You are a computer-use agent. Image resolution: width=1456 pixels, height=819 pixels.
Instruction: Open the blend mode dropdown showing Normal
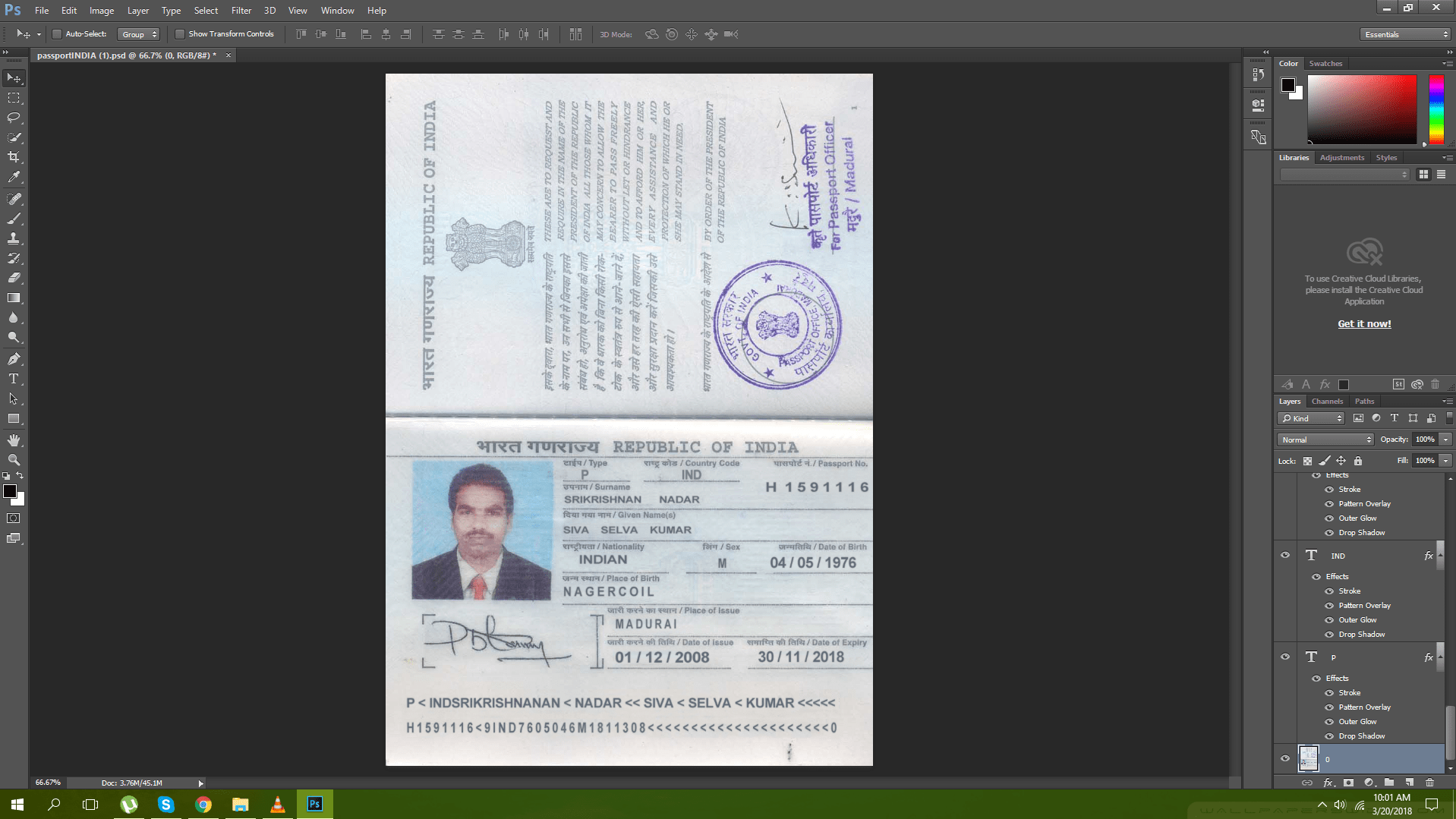(1324, 439)
